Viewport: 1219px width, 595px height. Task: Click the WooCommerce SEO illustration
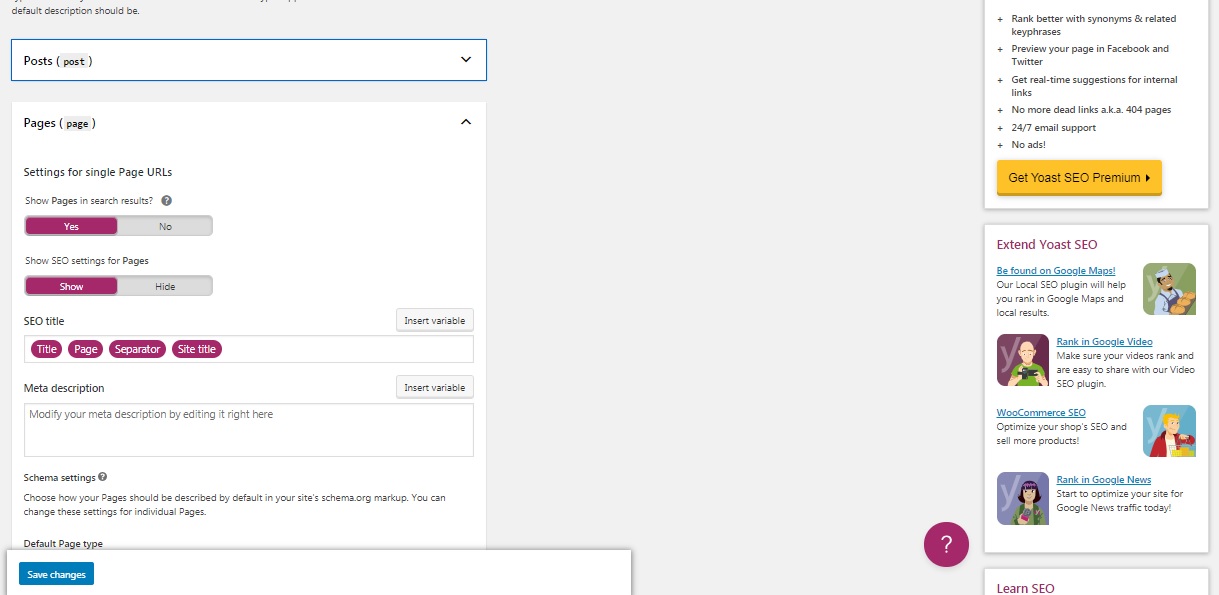pos(1169,431)
